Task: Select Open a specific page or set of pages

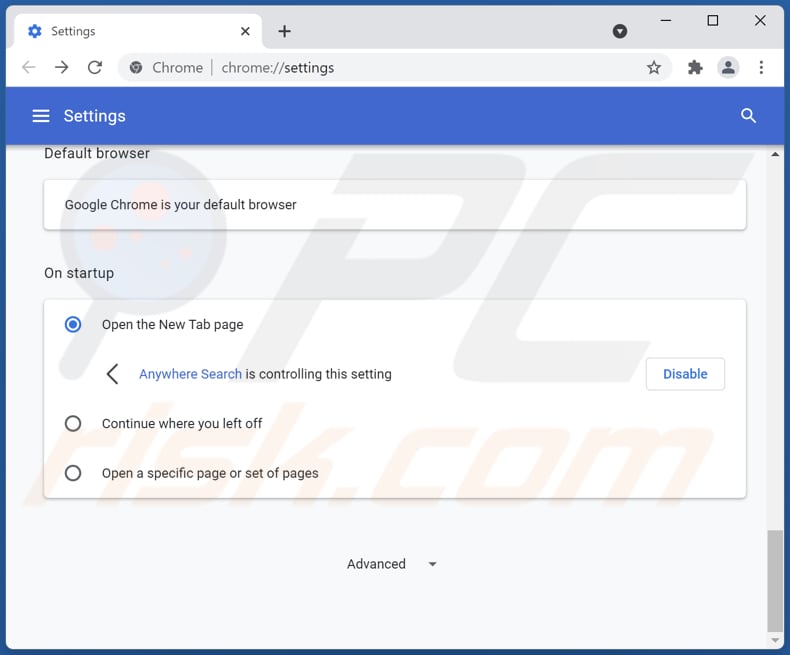Action: pyautogui.click(x=73, y=473)
